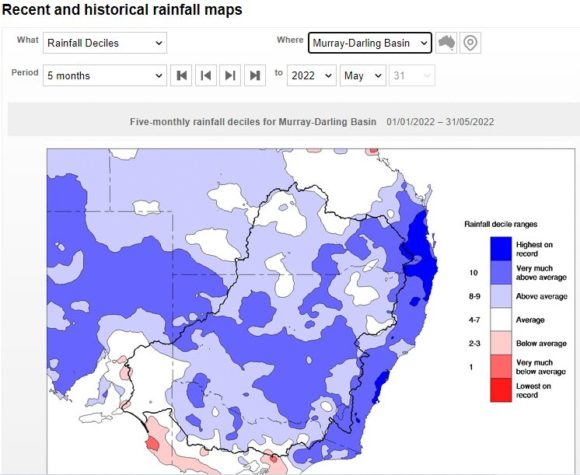The image size is (580, 475).
Task: Jump to the earliest period button
Action: 181,75
